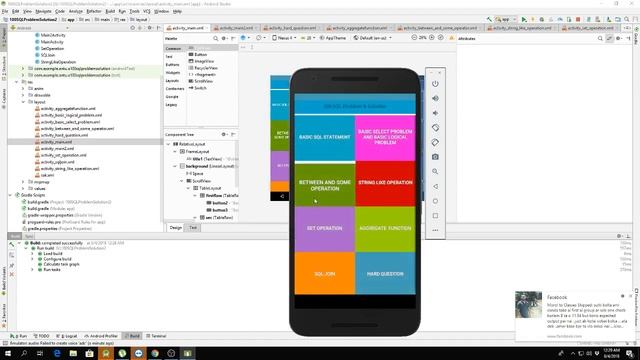Open the app run configuration dropdown

(505, 19)
